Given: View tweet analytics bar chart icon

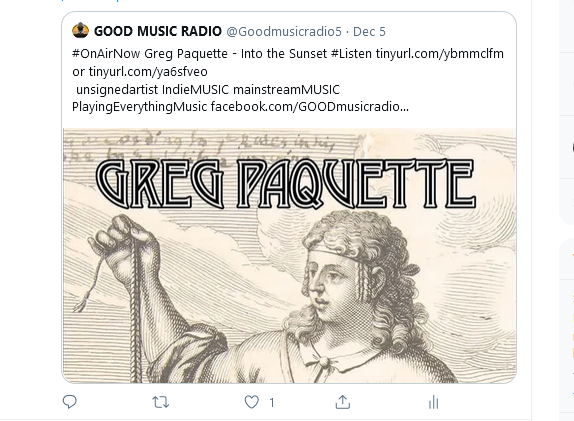Looking at the screenshot, I should pyautogui.click(x=433, y=402).
